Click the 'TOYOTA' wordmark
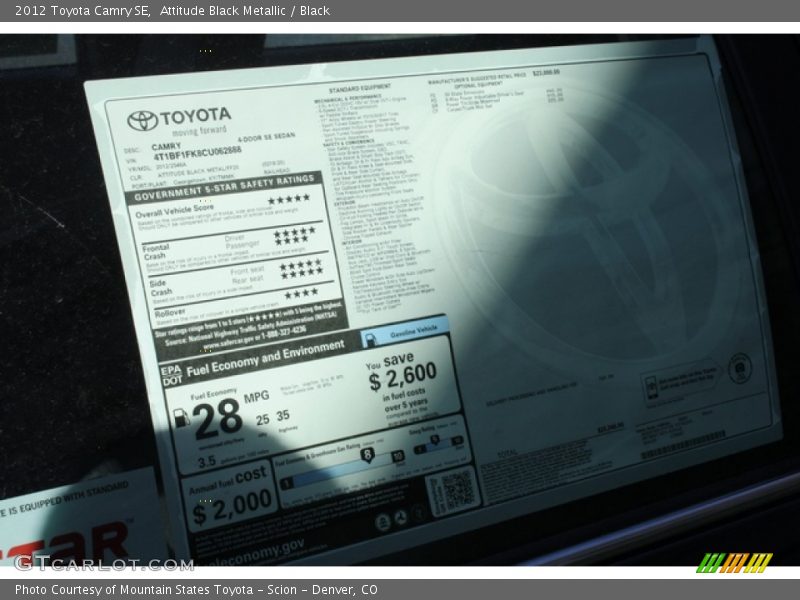The width and height of the screenshot is (800, 600). [x=195, y=116]
